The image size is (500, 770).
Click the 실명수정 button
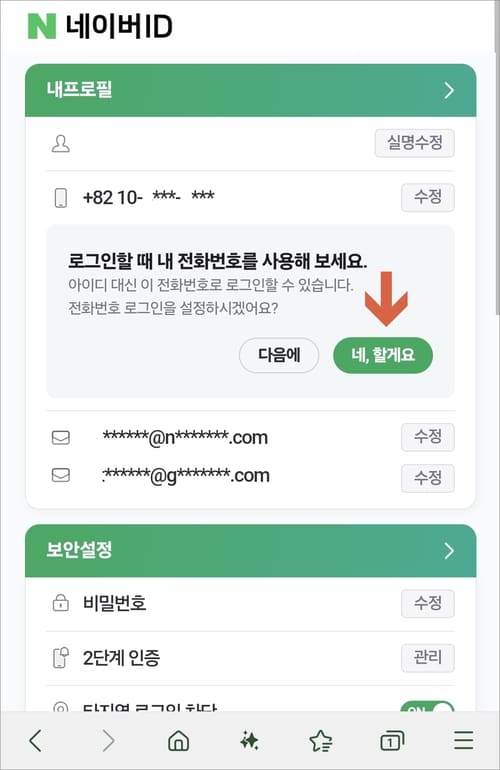[x=415, y=143]
